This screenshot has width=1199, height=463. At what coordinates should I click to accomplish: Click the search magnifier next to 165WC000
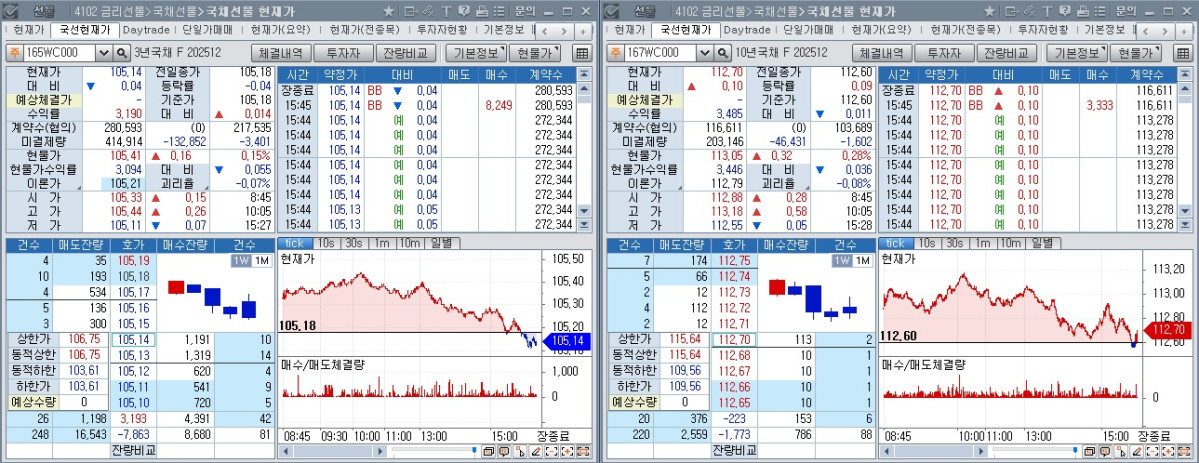pos(123,53)
